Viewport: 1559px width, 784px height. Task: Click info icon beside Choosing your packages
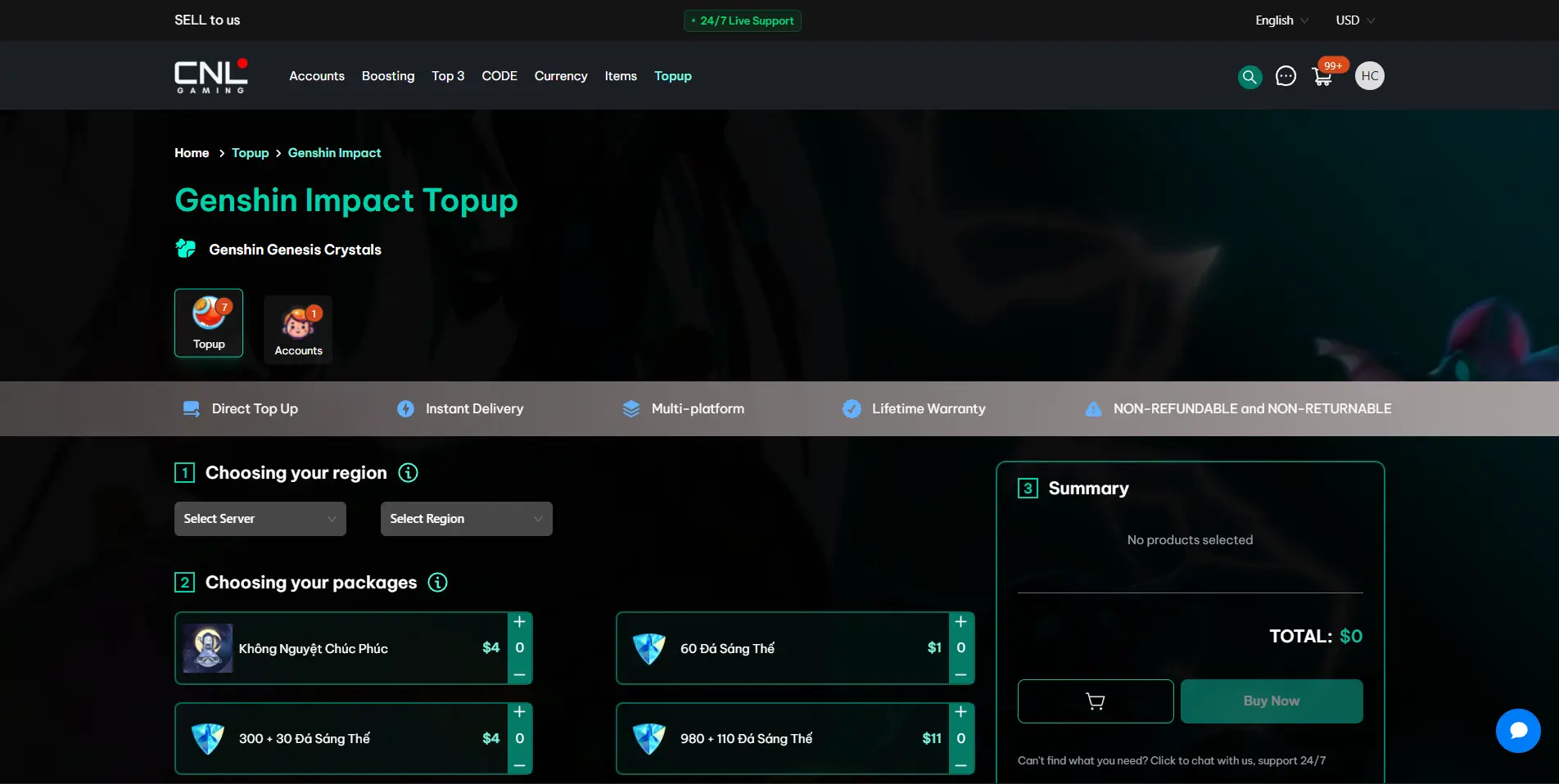pos(438,583)
